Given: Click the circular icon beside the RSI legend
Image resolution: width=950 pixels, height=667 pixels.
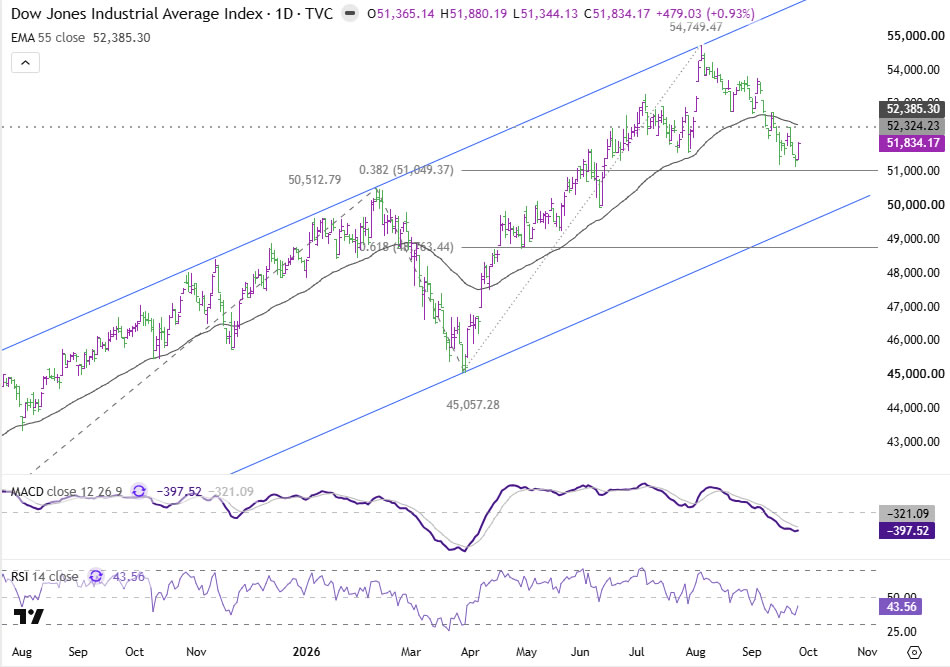Looking at the screenshot, I should tap(96, 576).
